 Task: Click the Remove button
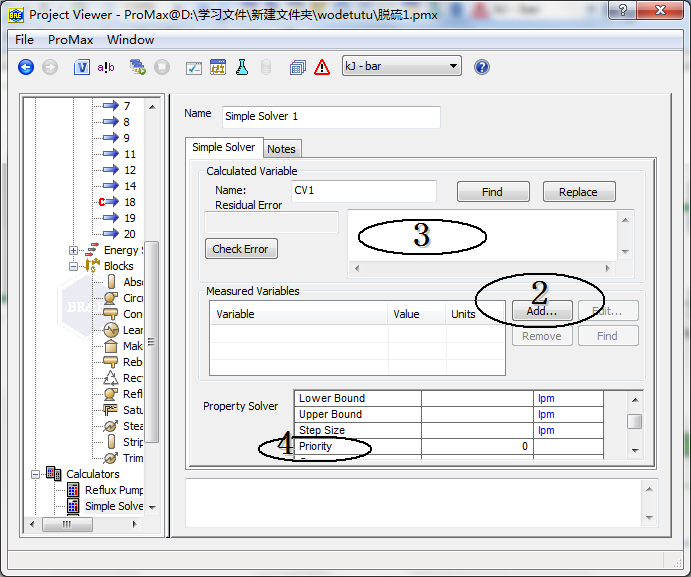pos(542,336)
